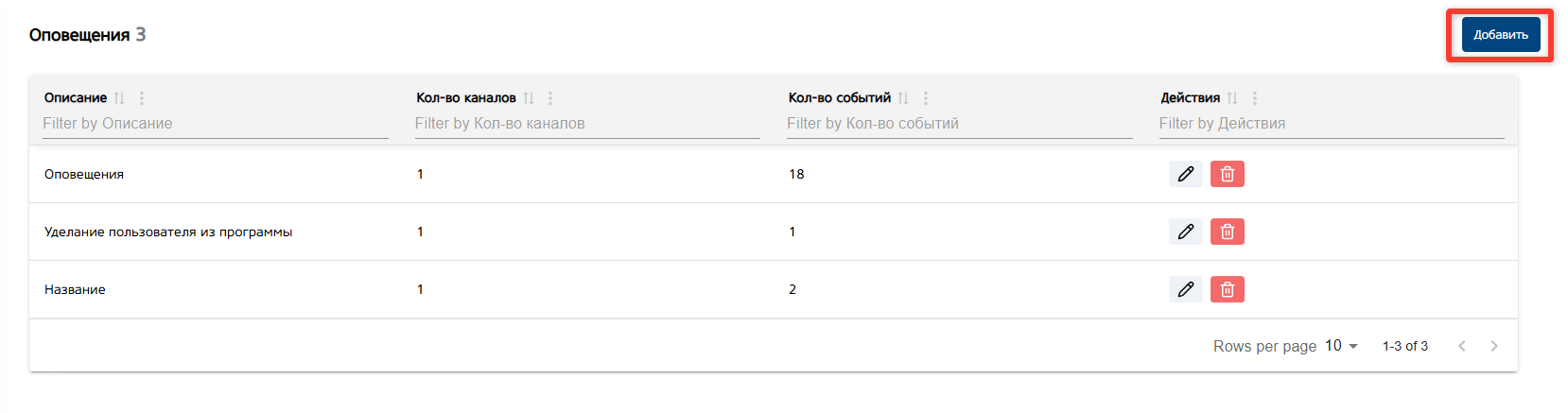This screenshot has width=1568, height=413.
Task: Click the Добавить button
Action: (1500, 35)
